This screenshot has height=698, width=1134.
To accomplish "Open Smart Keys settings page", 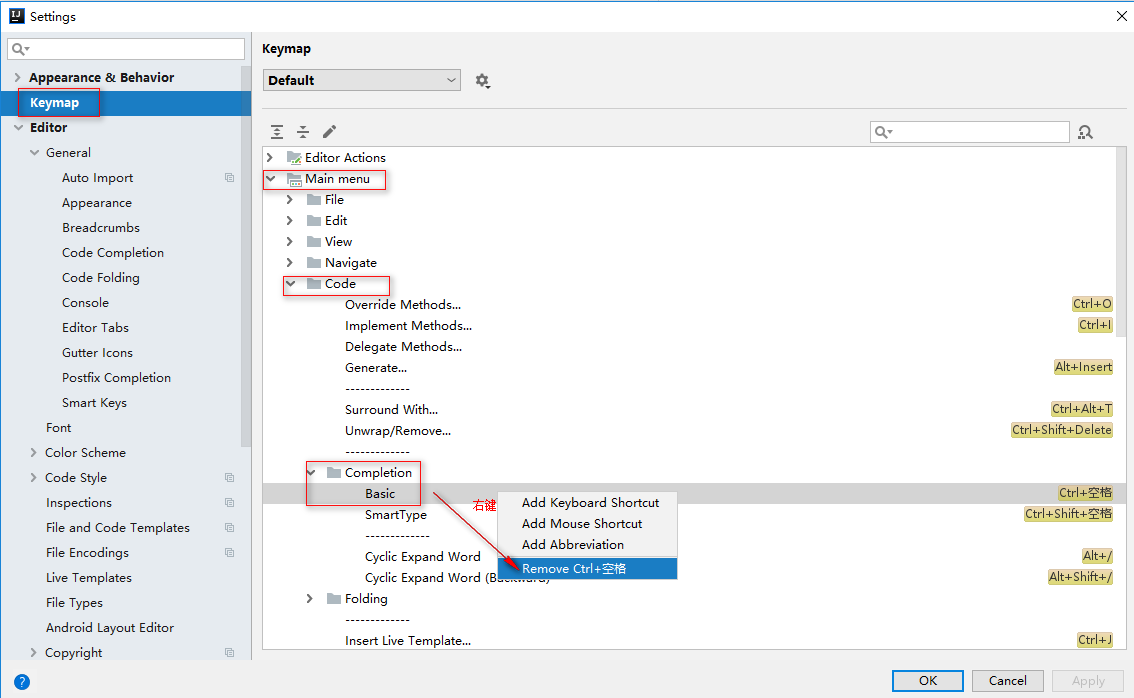I will [x=94, y=403].
